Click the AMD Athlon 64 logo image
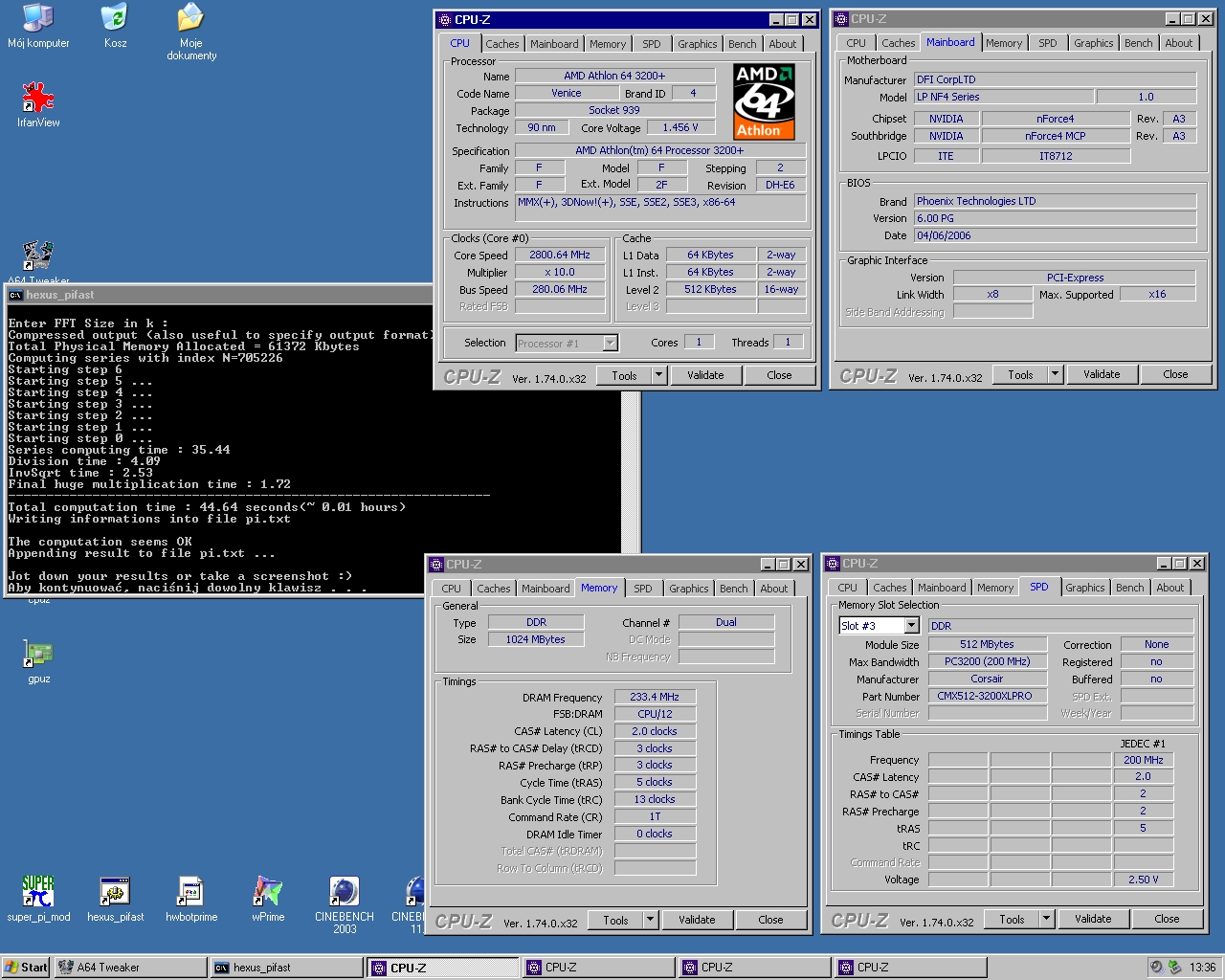The height and width of the screenshot is (980, 1225). click(x=764, y=101)
